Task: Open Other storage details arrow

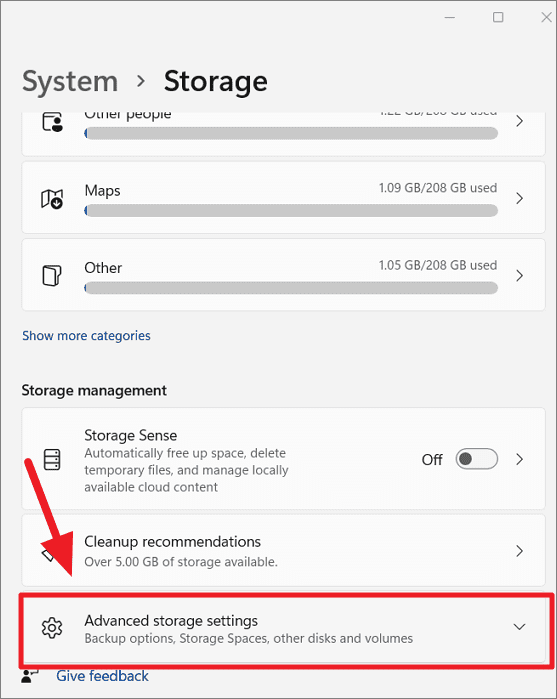Action: pos(519,275)
